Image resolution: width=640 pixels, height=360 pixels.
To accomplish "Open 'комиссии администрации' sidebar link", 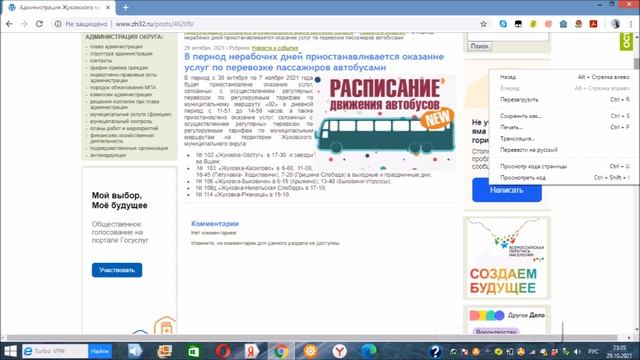I will [121, 94].
